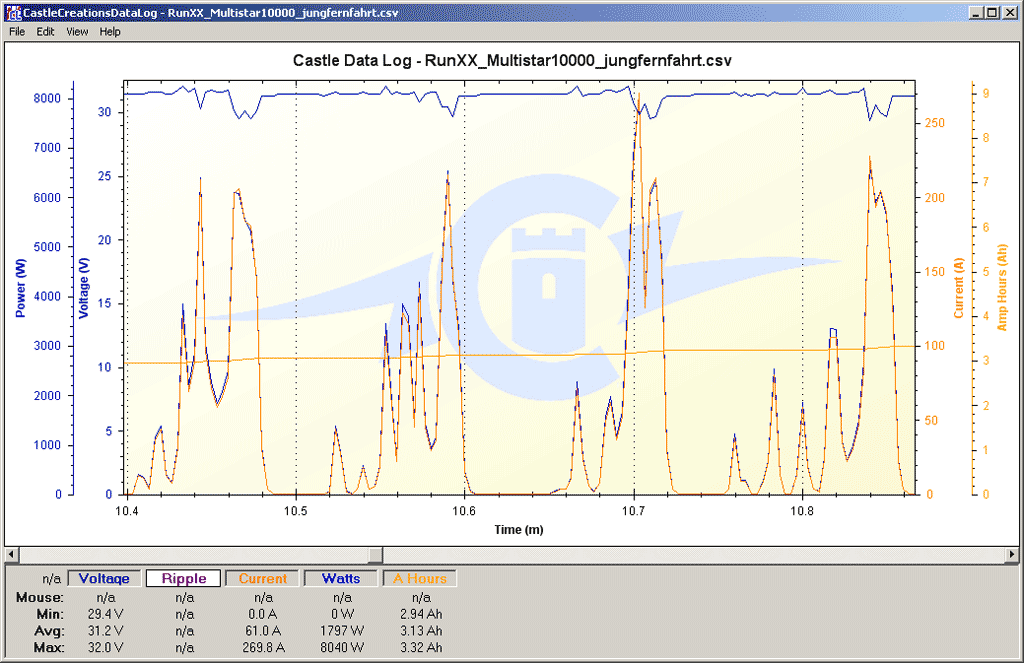The height and width of the screenshot is (663, 1024).
Task: Maximize the CastleCreationsDataLog window
Action: [992, 12]
